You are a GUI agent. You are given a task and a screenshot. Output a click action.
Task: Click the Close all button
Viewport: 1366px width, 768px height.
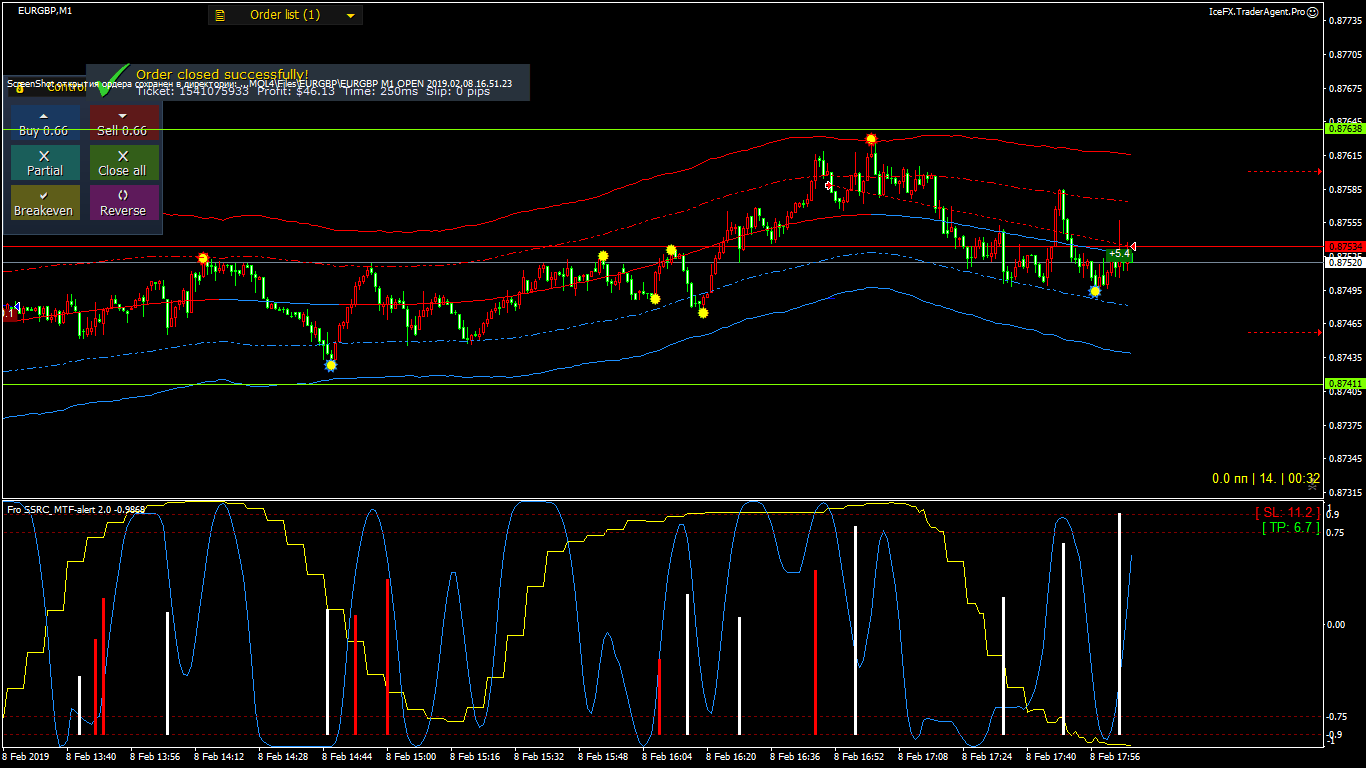coord(122,163)
